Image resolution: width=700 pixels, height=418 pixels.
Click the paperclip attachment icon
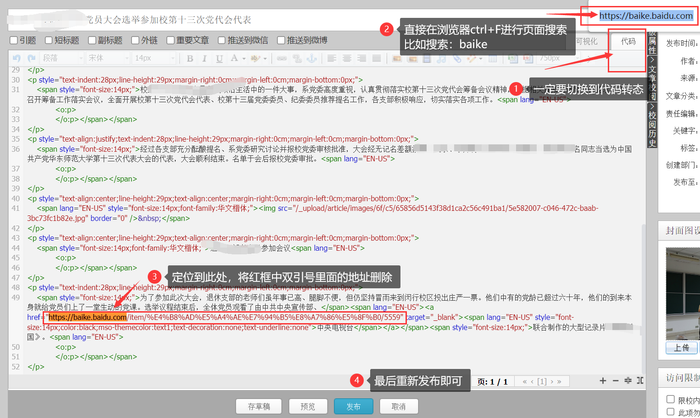[457, 59]
